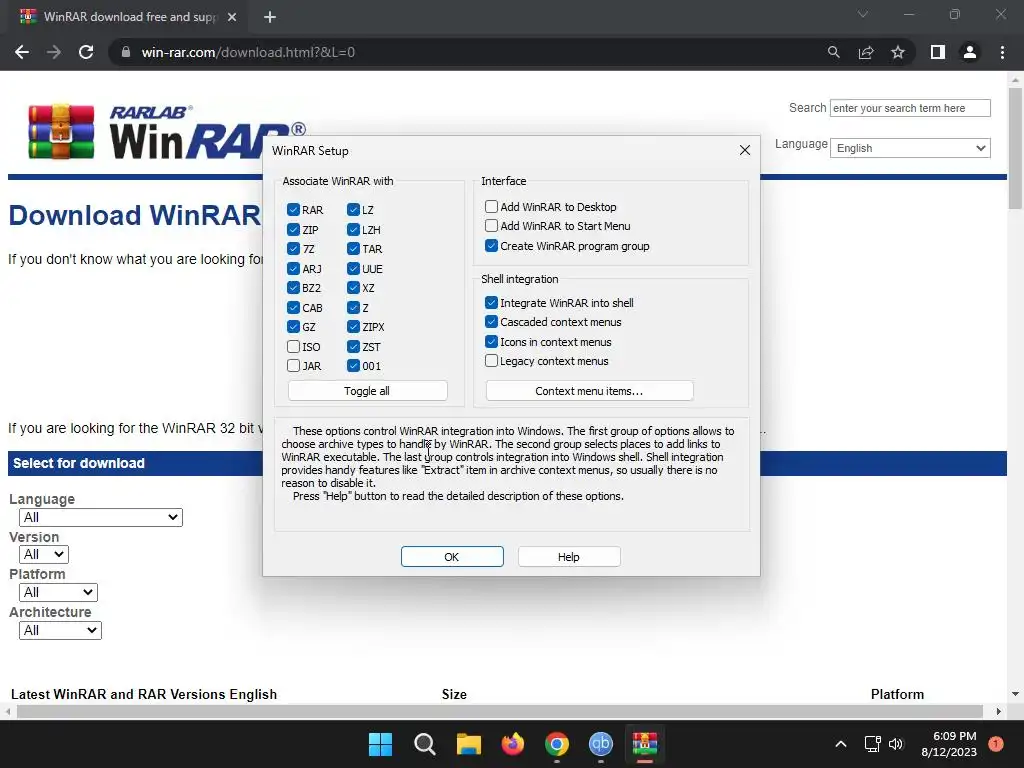Open Context menu items button
The image size is (1024, 768).
(x=589, y=391)
